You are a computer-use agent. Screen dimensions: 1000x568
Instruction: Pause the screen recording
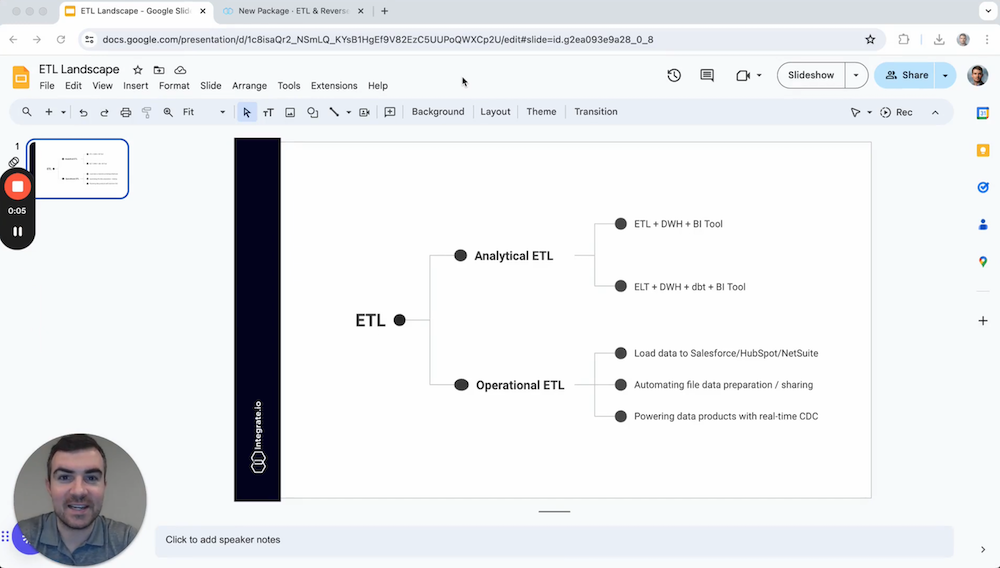tap(17, 231)
